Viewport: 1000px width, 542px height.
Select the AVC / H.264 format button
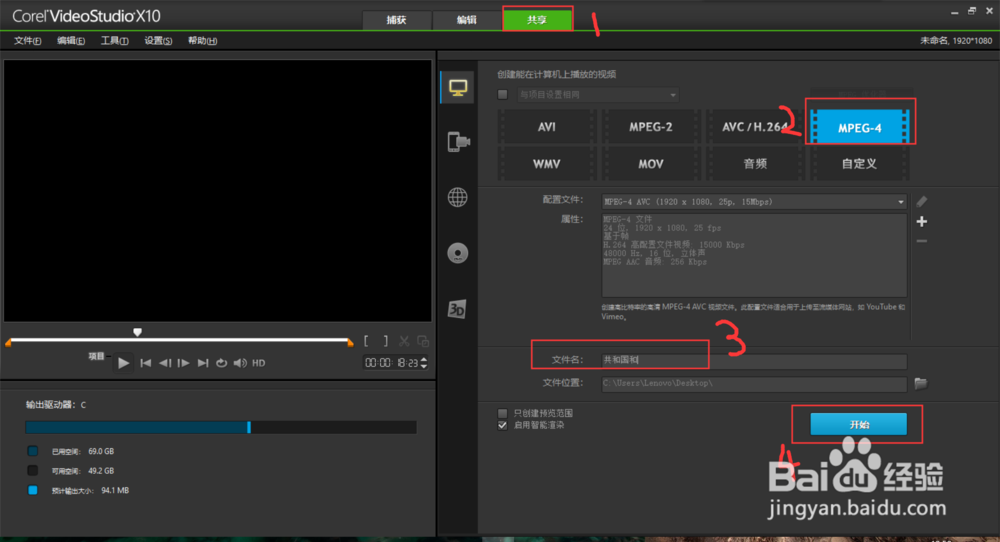click(754, 127)
